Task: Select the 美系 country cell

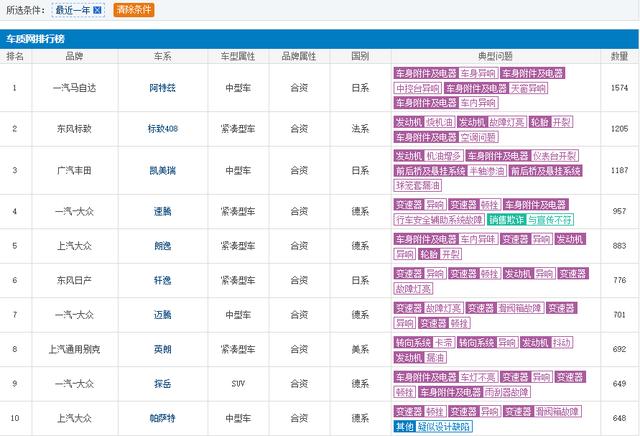Action: [x=360, y=349]
